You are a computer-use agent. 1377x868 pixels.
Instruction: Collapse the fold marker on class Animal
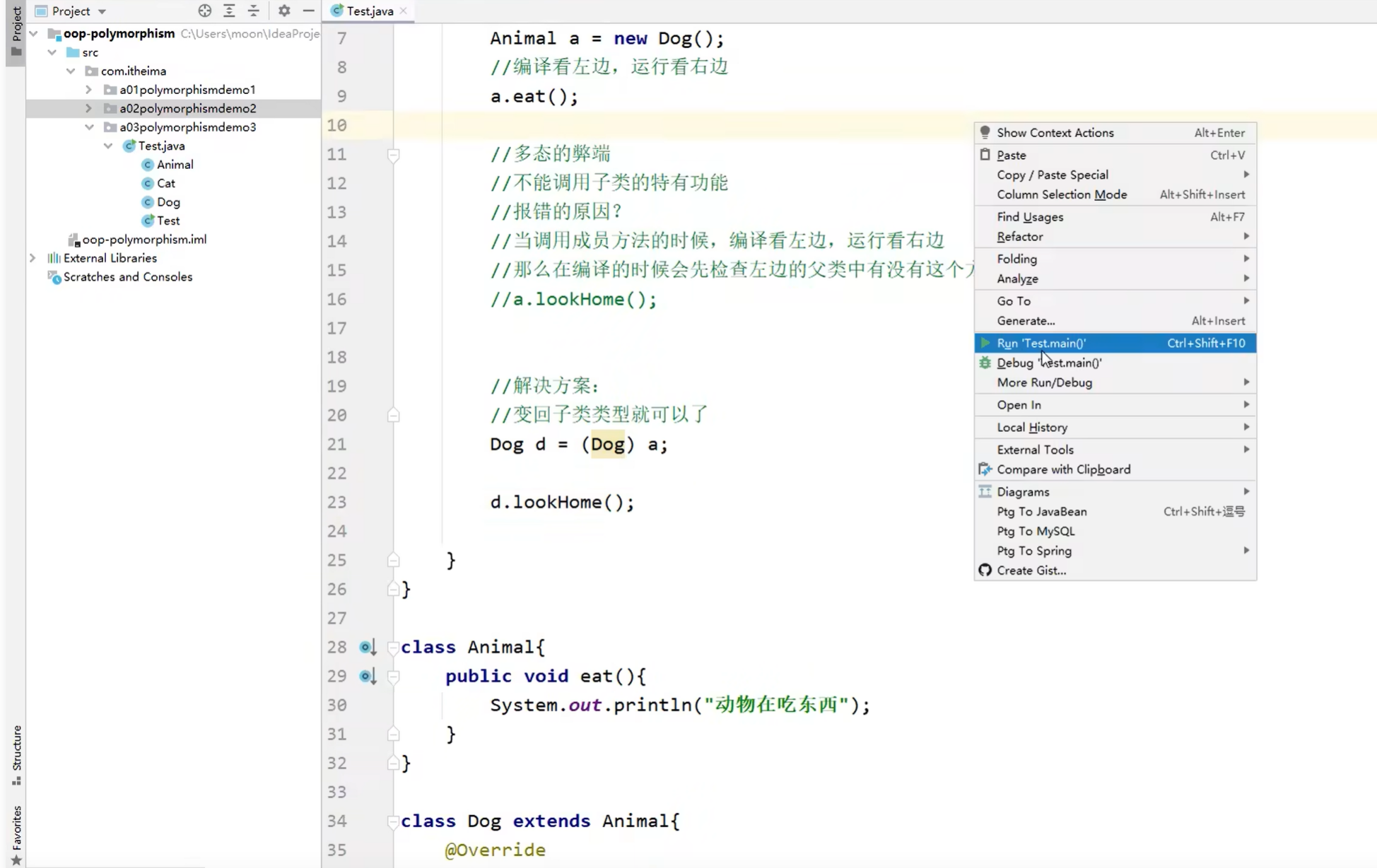coord(394,647)
